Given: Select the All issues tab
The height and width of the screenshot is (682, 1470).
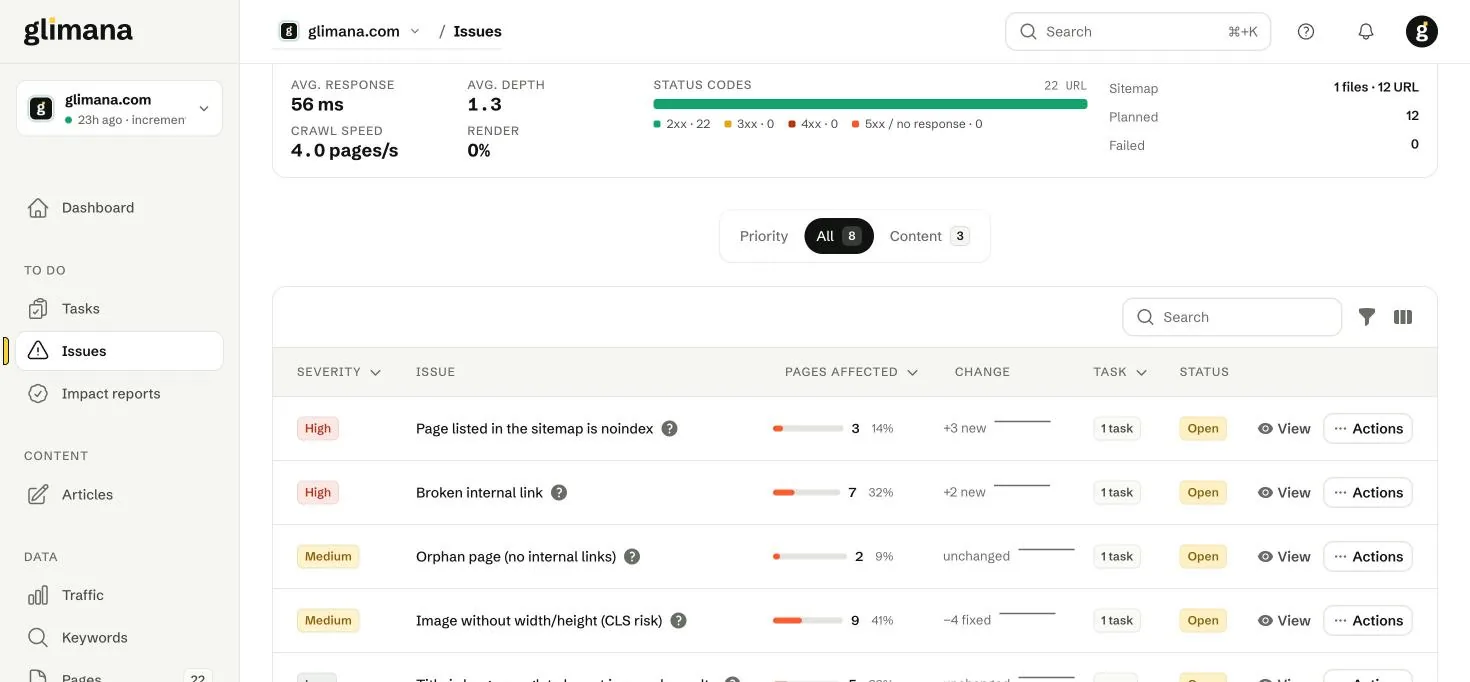Looking at the screenshot, I should (839, 236).
